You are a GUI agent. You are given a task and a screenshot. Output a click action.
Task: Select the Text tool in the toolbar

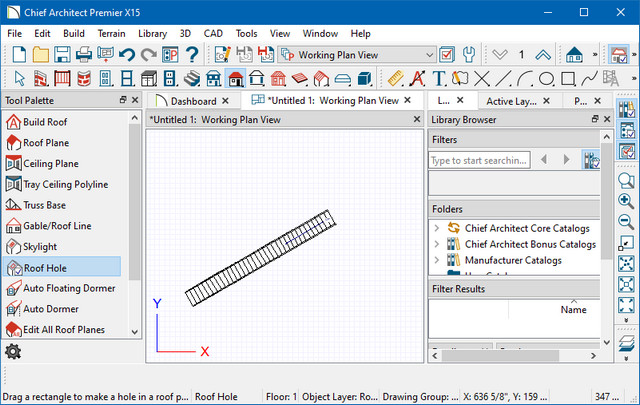[439, 78]
